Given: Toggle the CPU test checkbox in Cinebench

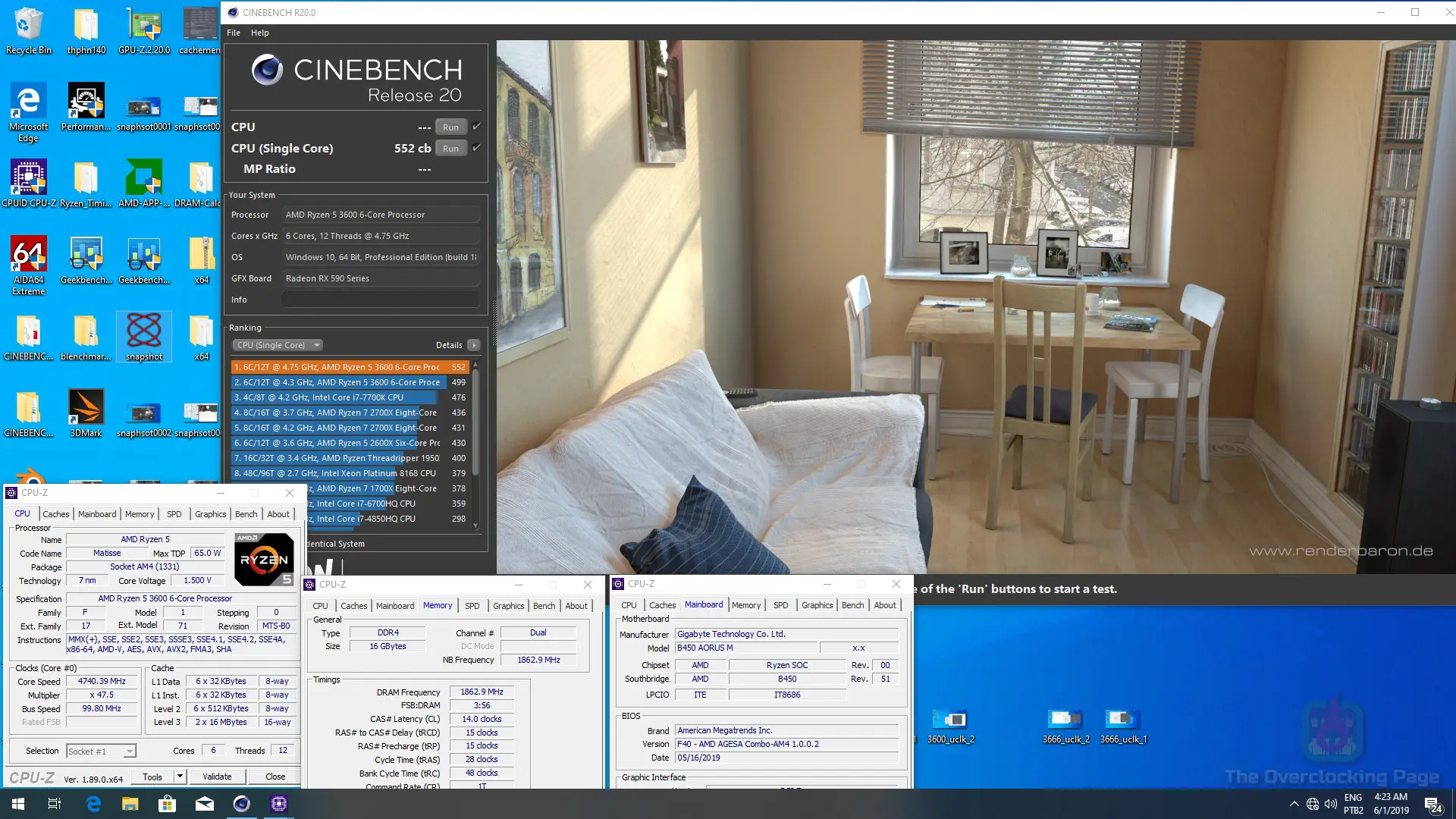Looking at the screenshot, I should pyautogui.click(x=476, y=127).
